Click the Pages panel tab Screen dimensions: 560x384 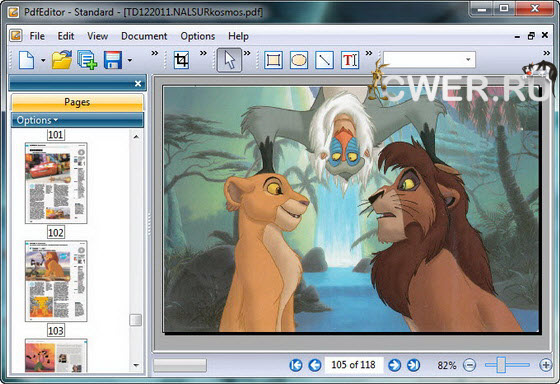click(77, 102)
